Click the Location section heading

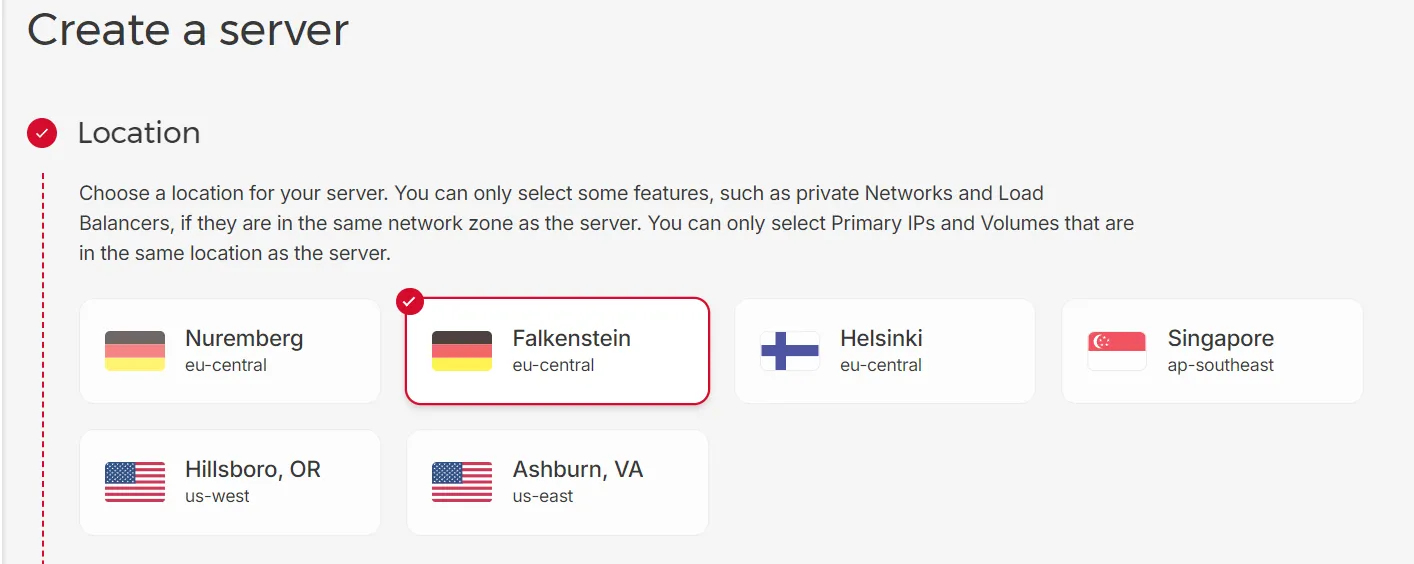click(x=139, y=133)
